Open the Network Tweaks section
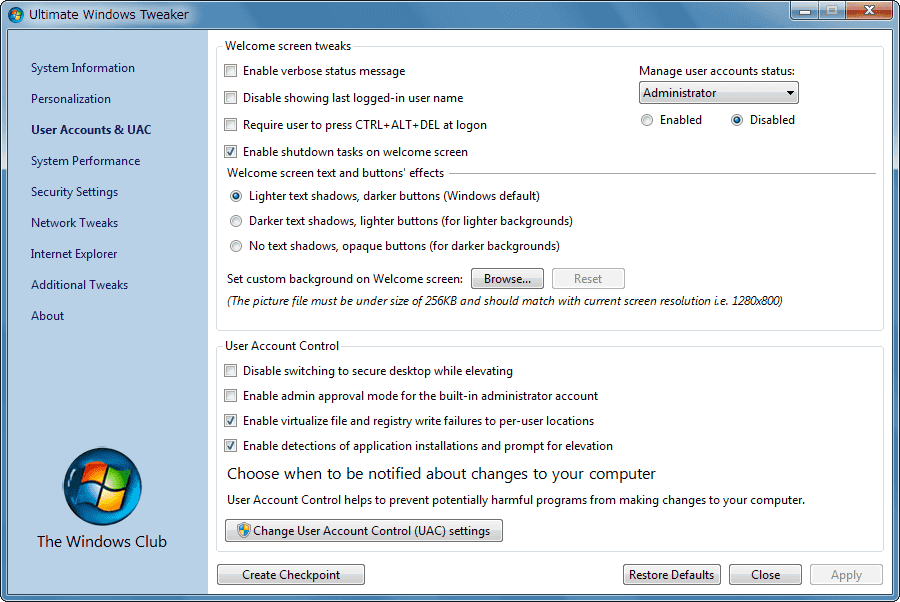Viewport: 900px width, 602px height. click(x=75, y=223)
